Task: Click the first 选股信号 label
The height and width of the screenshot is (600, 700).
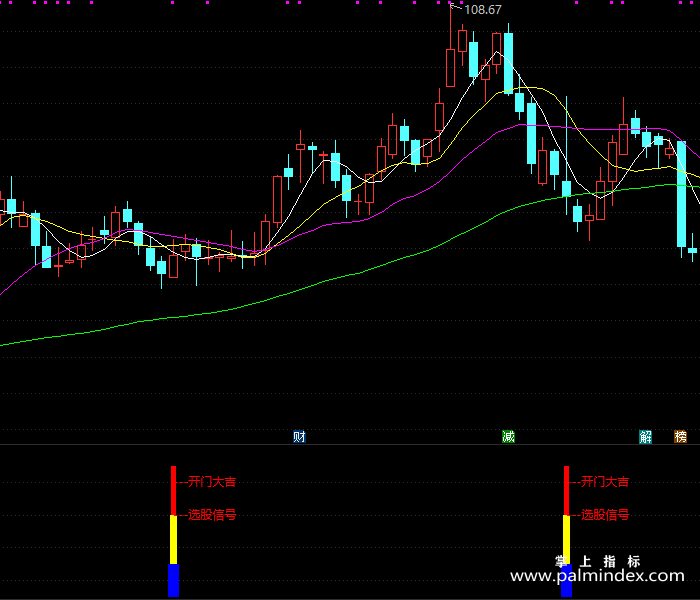Action: (212, 515)
